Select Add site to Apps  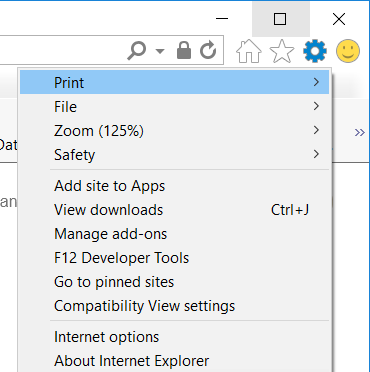coord(174,186)
